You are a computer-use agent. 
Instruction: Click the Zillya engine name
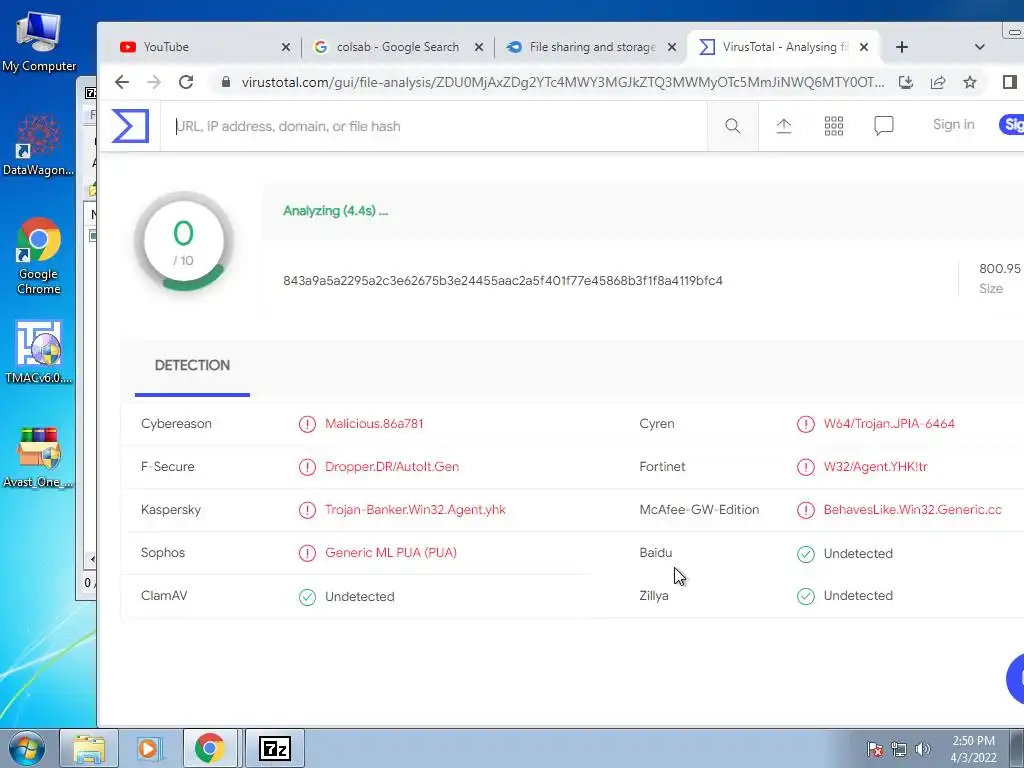[x=654, y=596]
